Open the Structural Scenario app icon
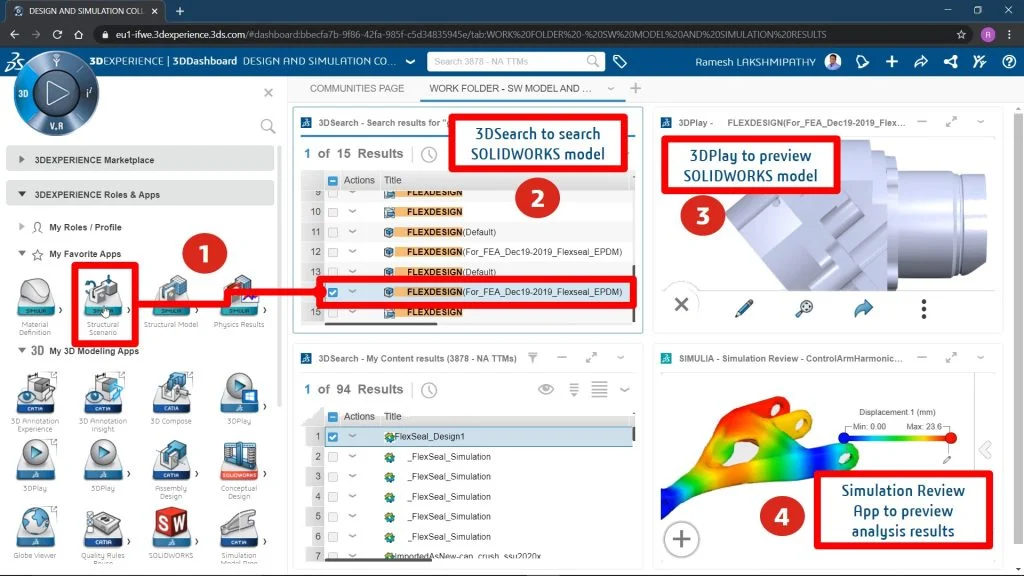The height and width of the screenshot is (576, 1024). [x=102, y=297]
